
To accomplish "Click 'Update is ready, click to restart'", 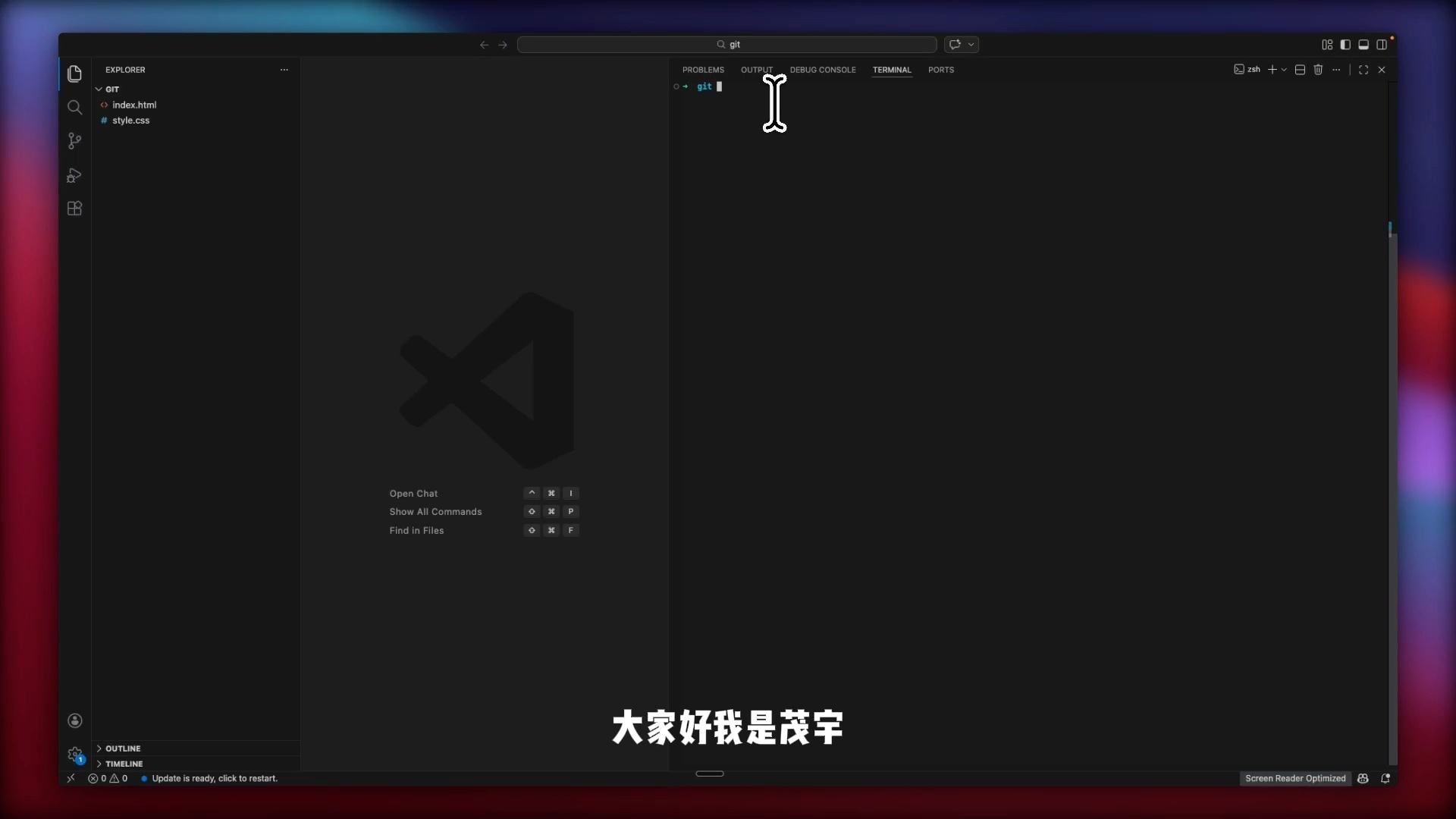I will (x=215, y=779).
